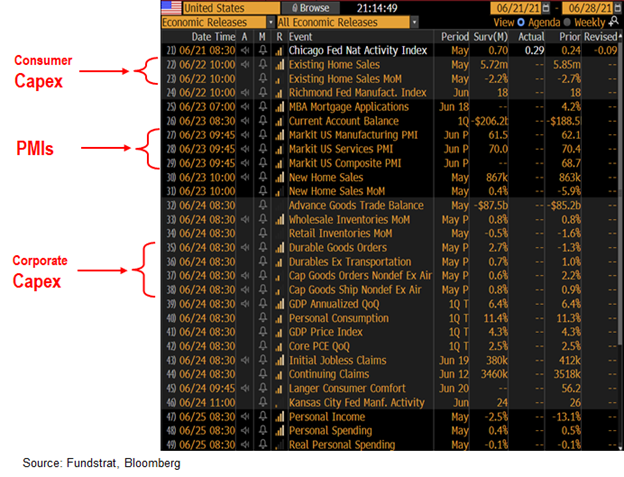
Task: Click speaker icon on Existing Home Sales row
Action: pyautogui.click(x=246, y=64)
